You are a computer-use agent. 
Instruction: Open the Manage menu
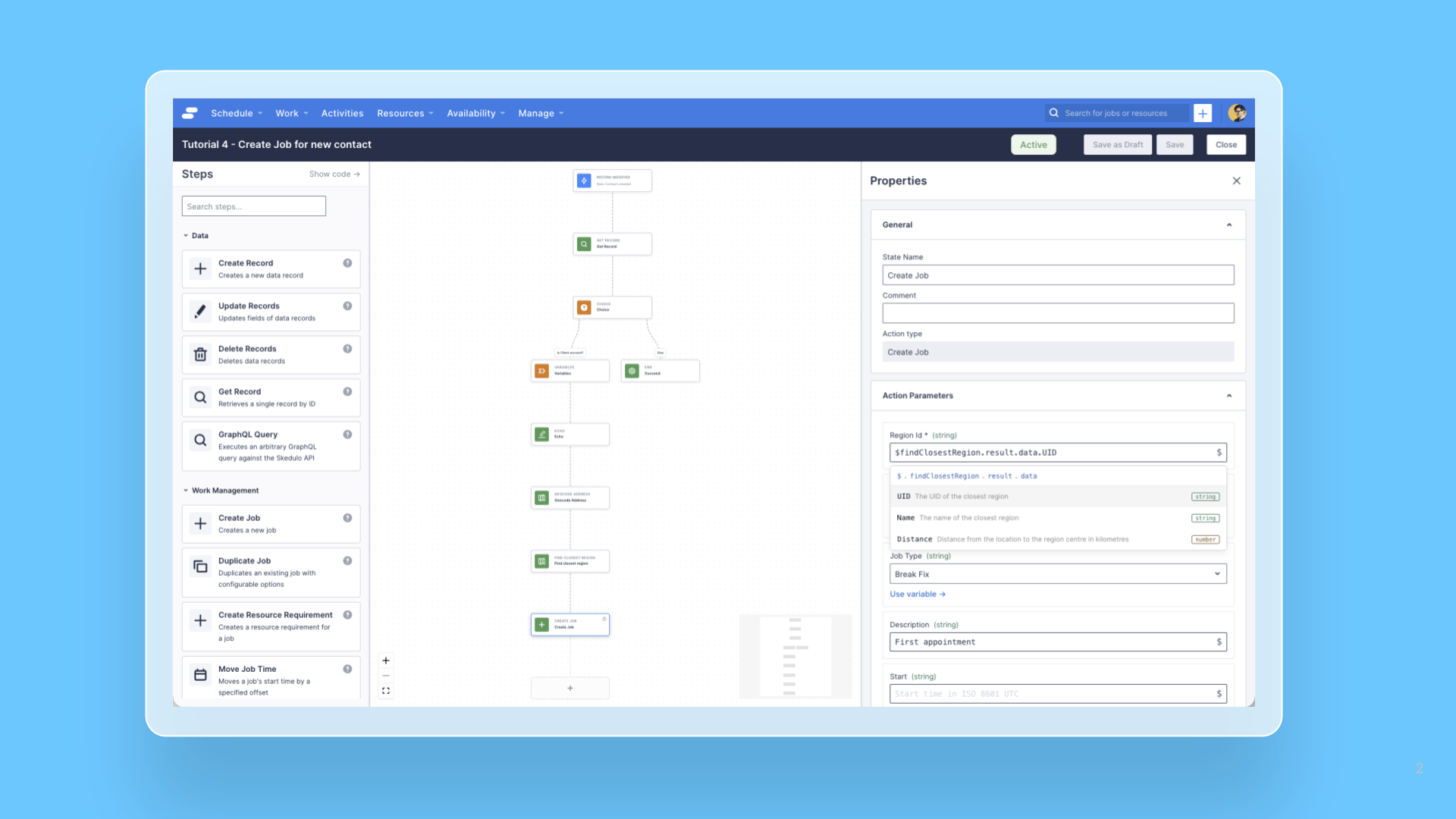[x=541, y=114]
